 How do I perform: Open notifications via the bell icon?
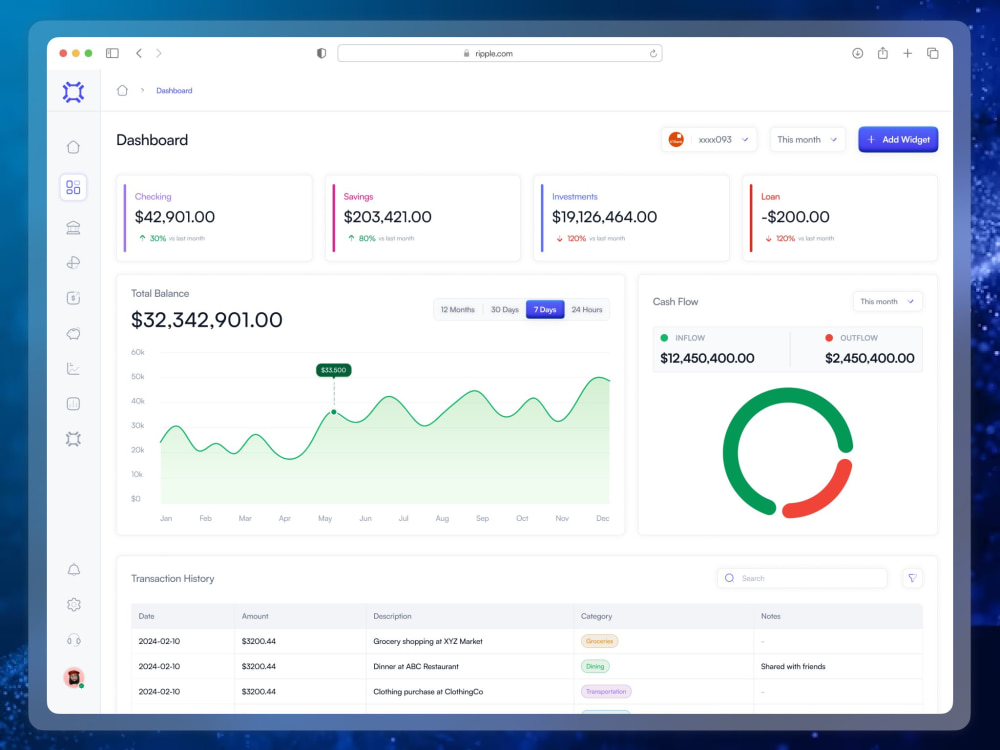(x=73, y=568)
